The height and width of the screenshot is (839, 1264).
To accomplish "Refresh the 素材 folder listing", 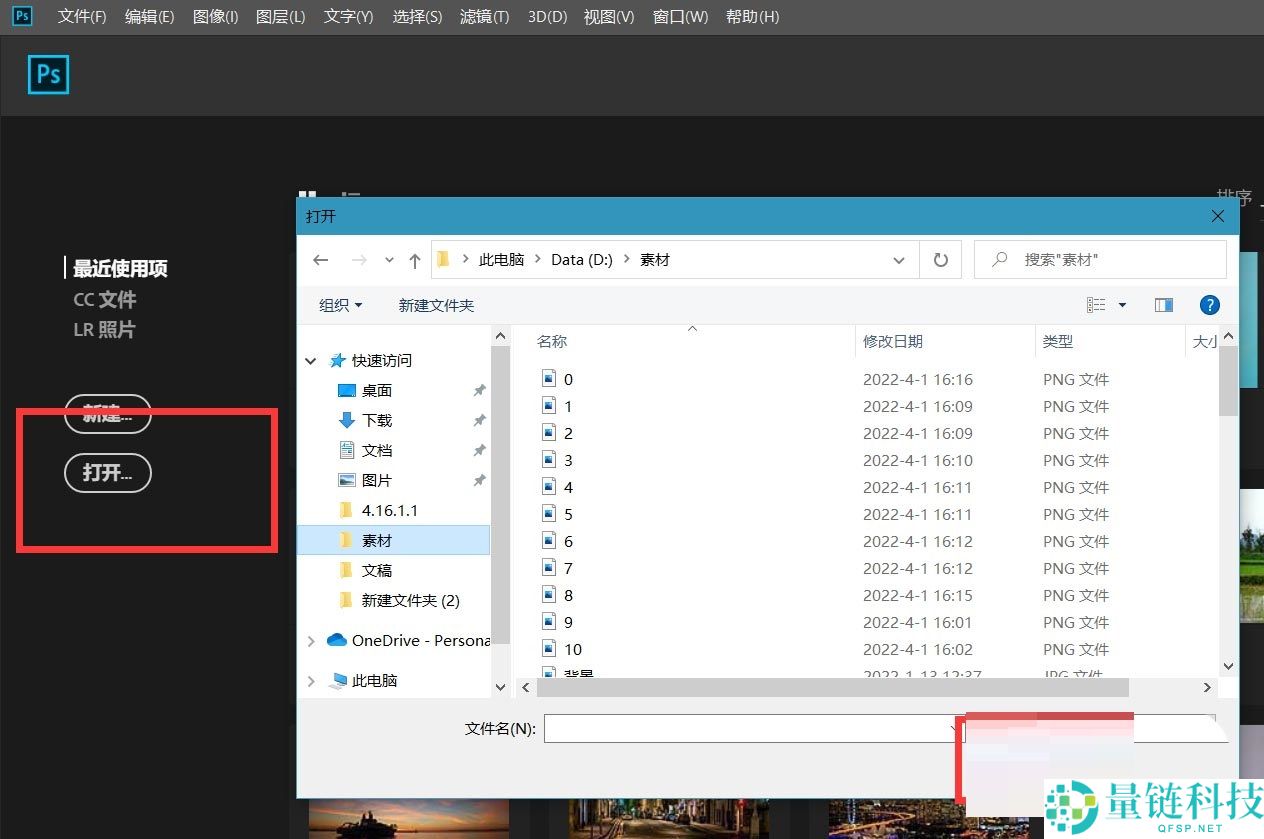I will [x=940, y=259].
